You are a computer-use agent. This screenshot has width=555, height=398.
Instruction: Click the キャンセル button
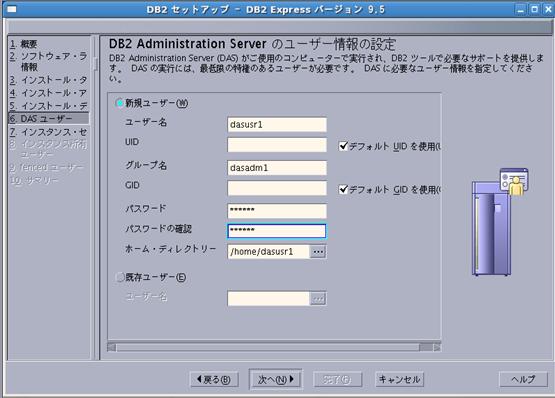399,380
